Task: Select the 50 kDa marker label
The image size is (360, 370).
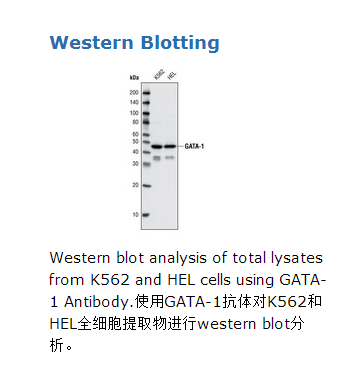Action: pyautogui.click(x=135, y=141)
